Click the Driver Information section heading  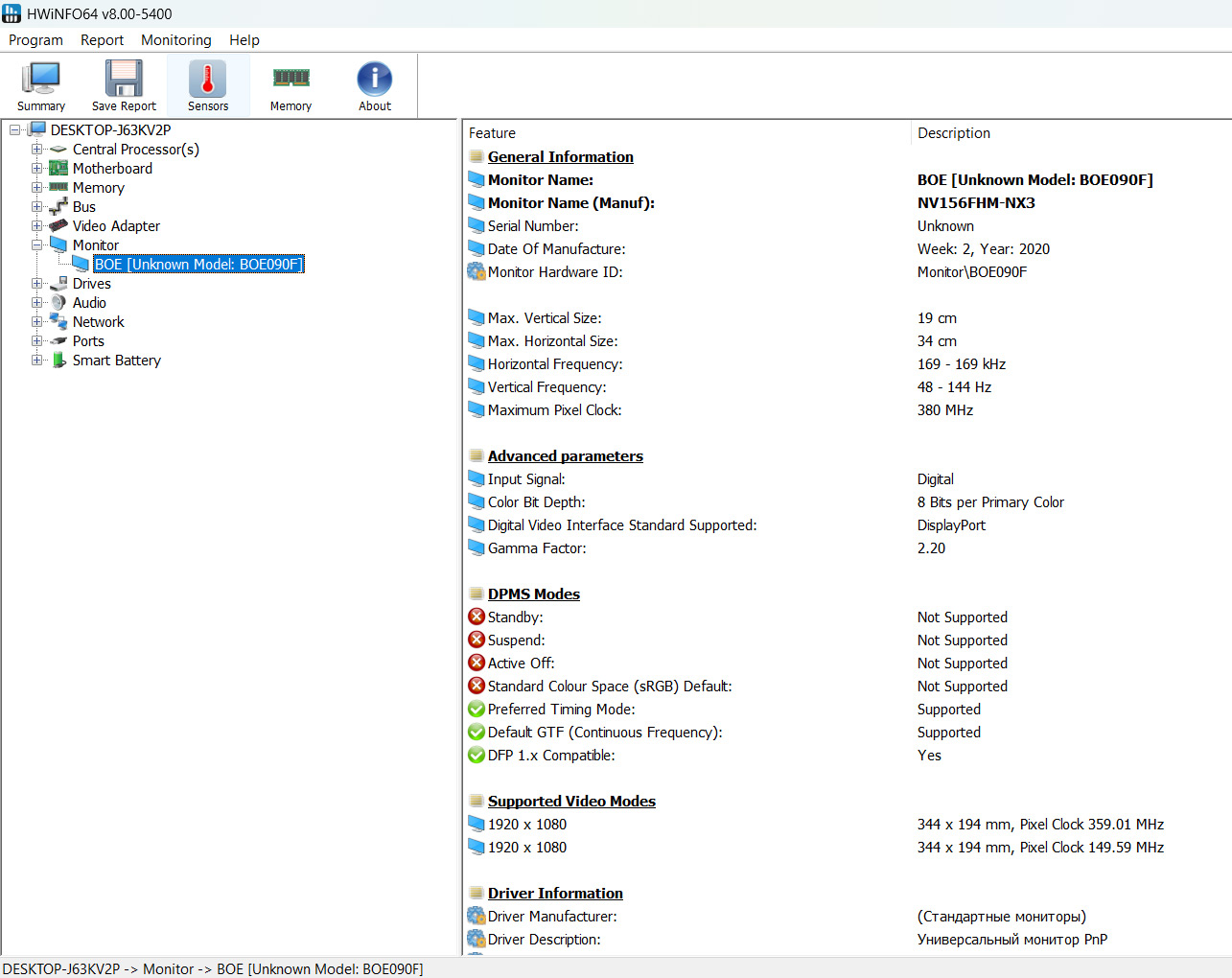click(555, 893)
